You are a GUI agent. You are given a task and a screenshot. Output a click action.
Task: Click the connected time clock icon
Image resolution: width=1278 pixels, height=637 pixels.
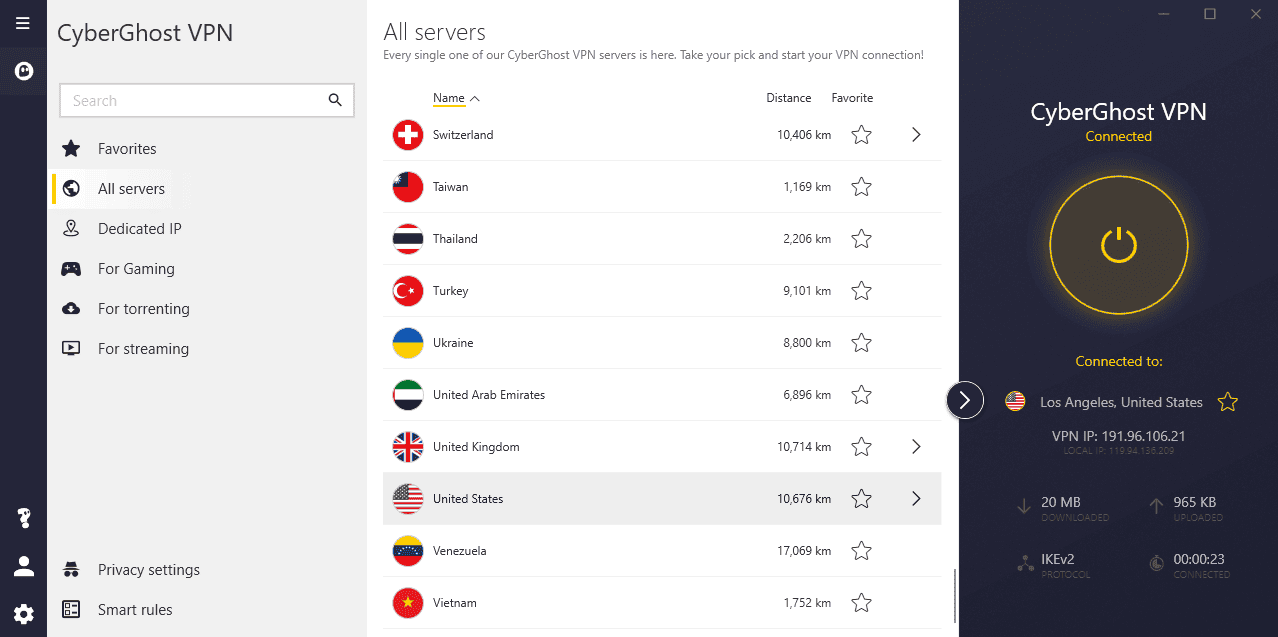1157,564
